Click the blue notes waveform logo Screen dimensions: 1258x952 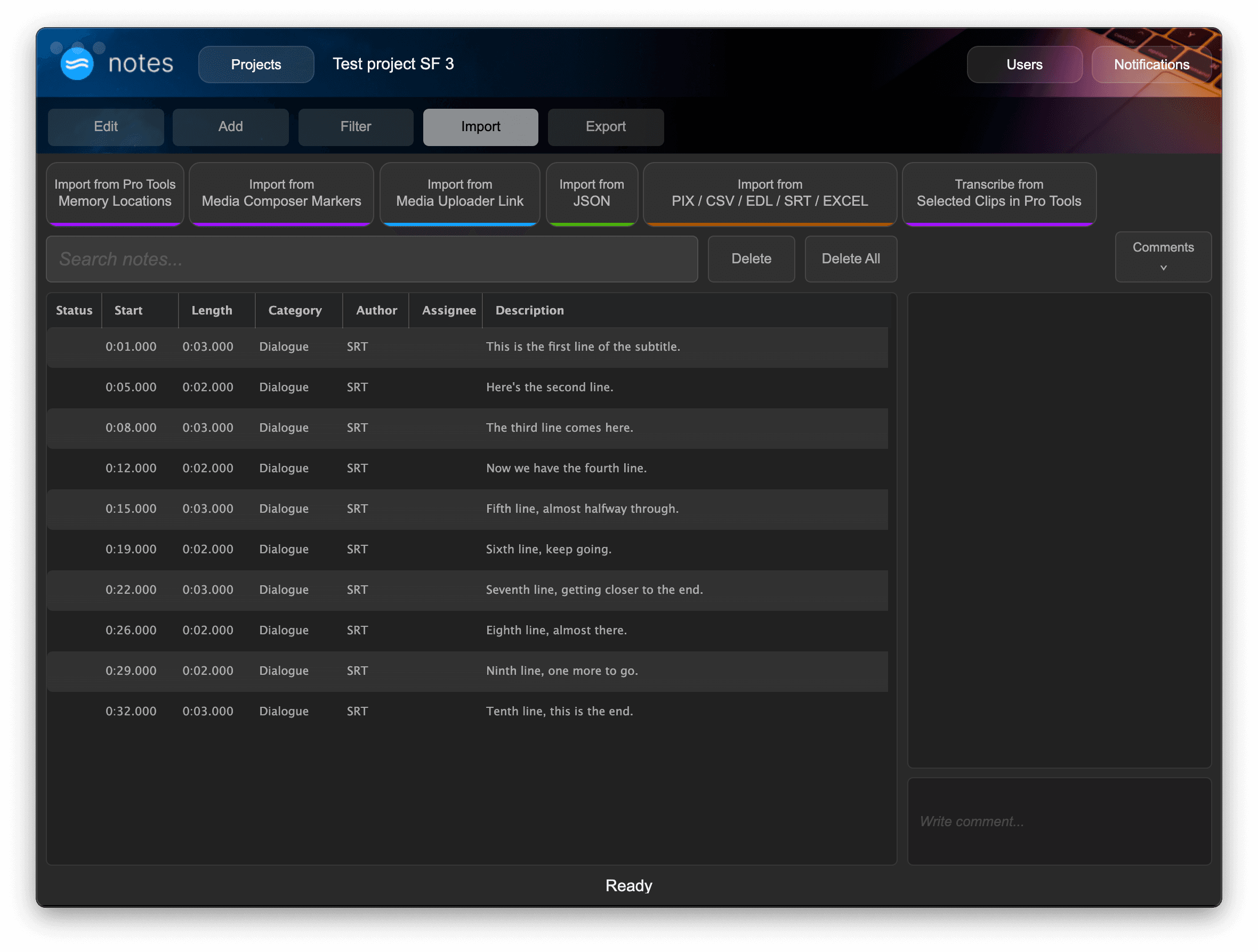[x=77, y=63]
